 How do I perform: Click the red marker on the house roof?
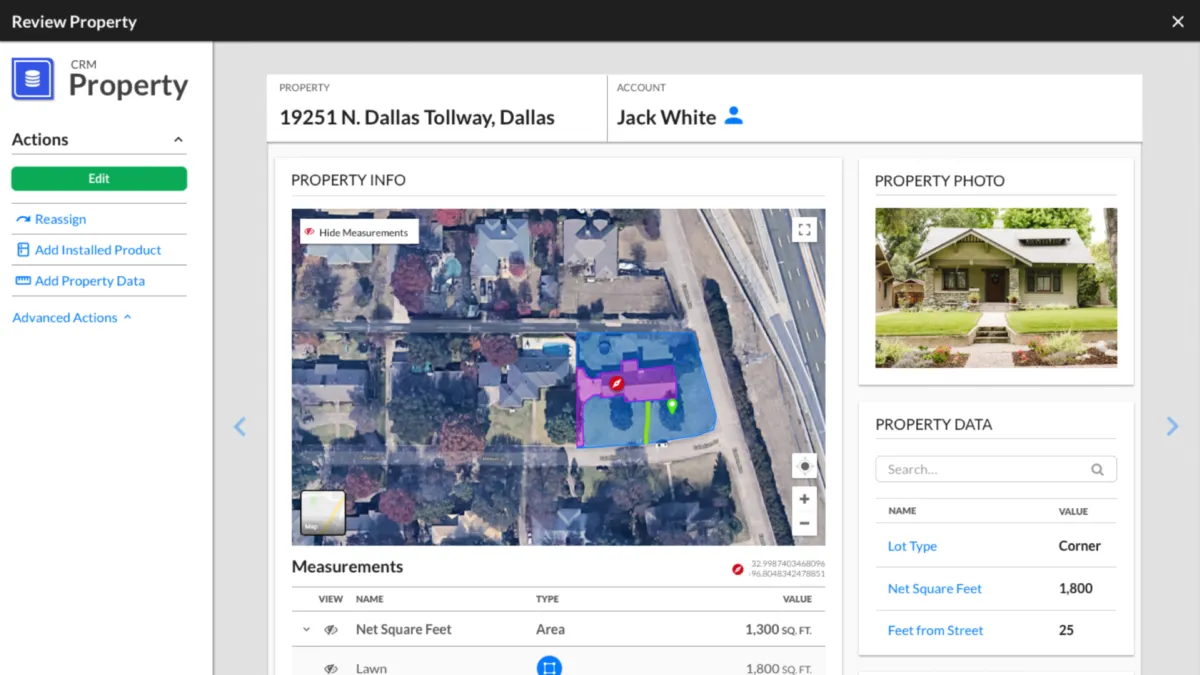pyautogui.click(x=617, y=384)
